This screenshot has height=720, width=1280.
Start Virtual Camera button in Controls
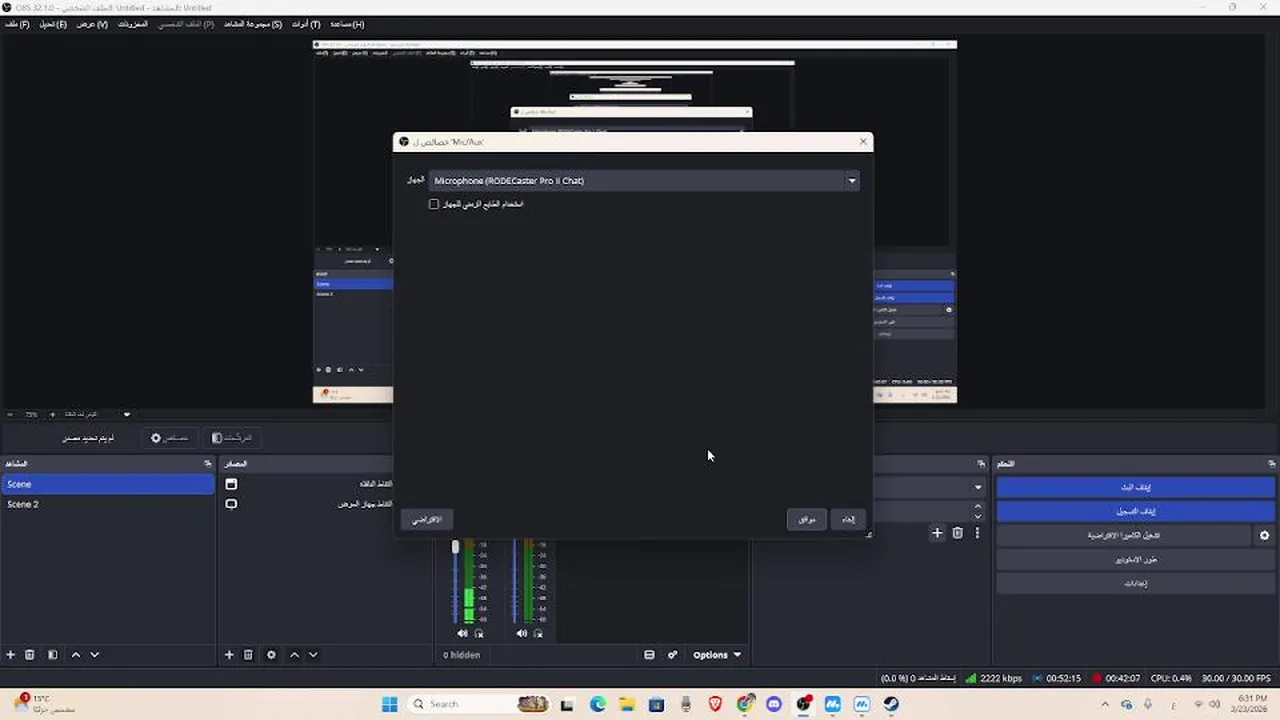pos(1124,535)
